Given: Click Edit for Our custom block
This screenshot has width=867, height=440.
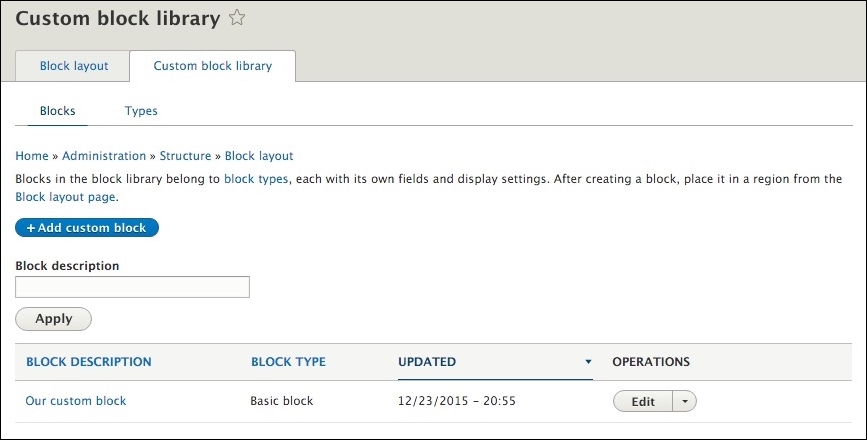Looking at the screenshot, I should 643,401.
